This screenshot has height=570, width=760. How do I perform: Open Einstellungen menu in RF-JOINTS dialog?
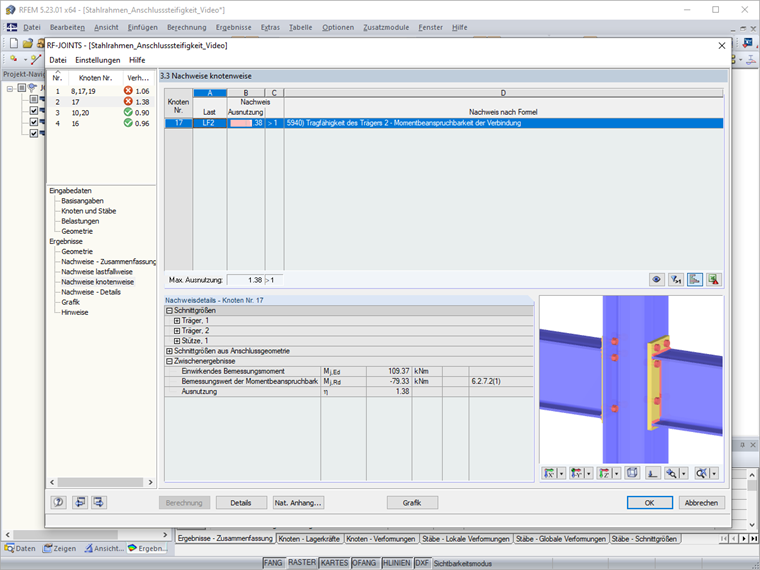click(x=97, y=60)
